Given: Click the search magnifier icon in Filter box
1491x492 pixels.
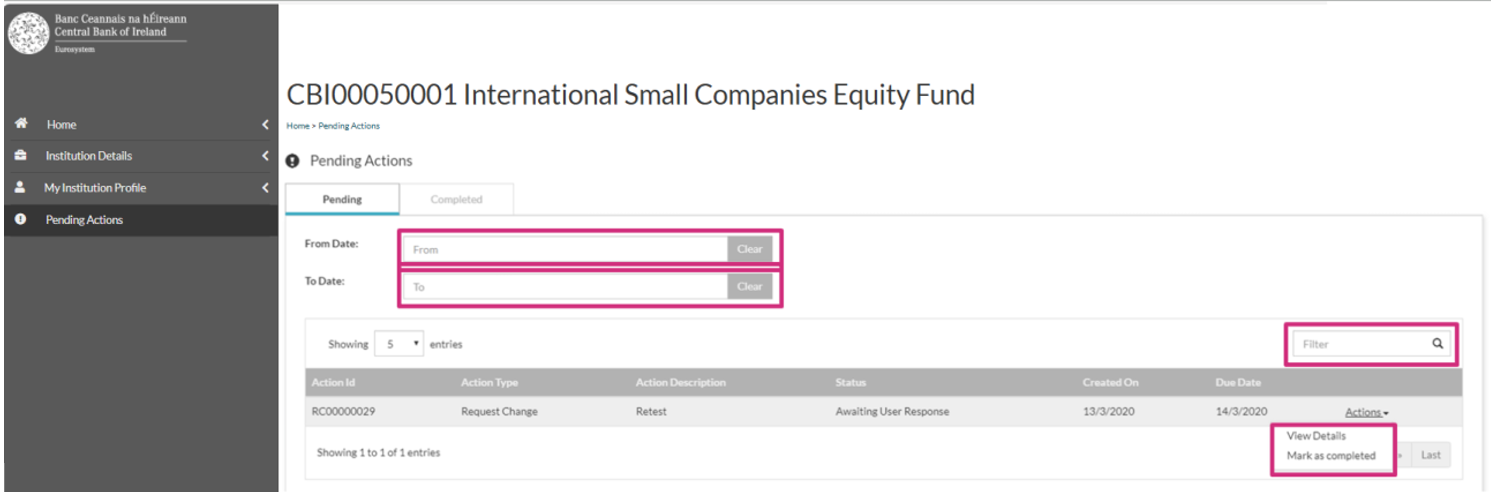Looking at the screenshot, I should [1437, 344].
